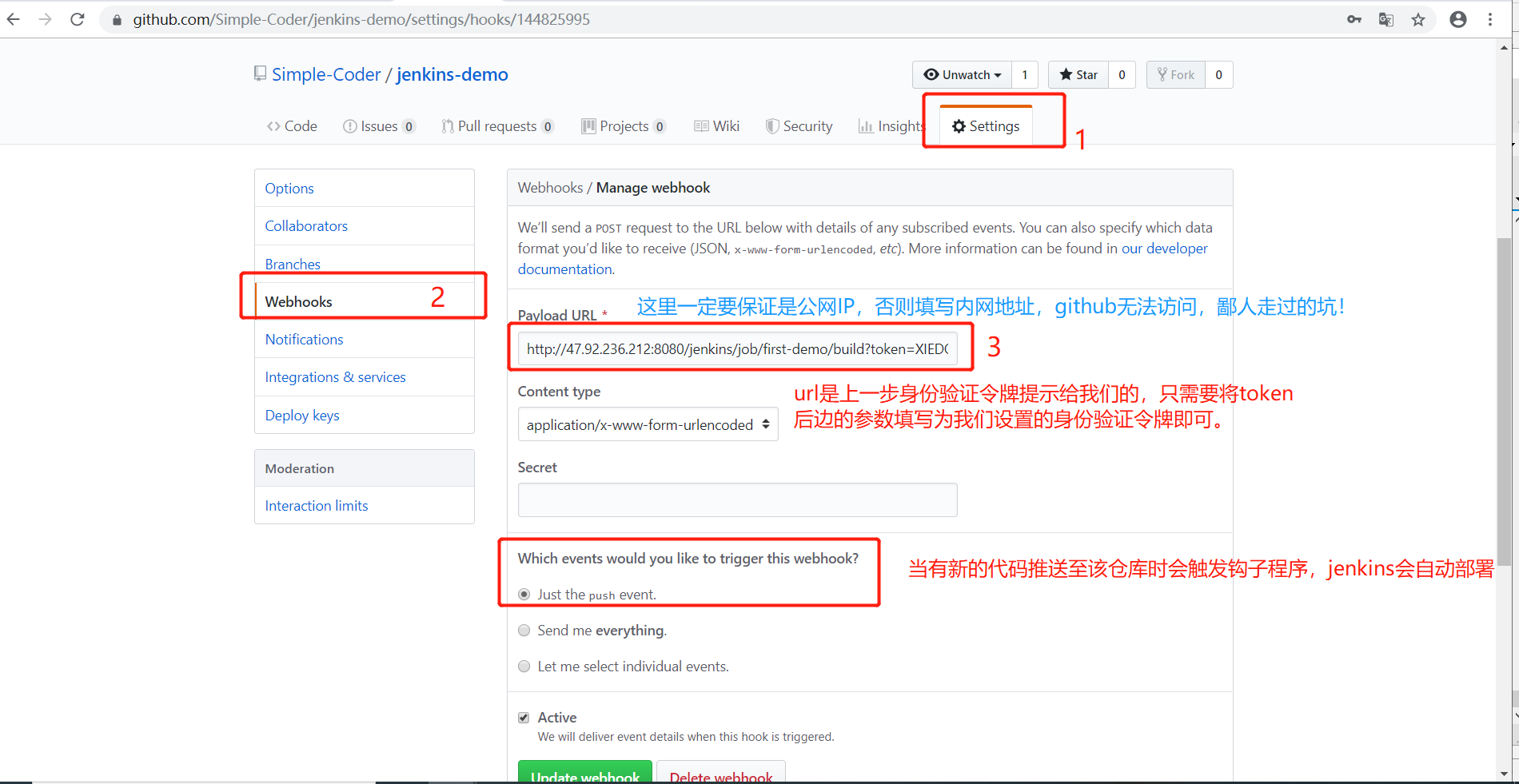Open Chrome's three-dot menu
Image resolution: width=1519 pixels, height=784 pixels.
(x=1490, y=19)
